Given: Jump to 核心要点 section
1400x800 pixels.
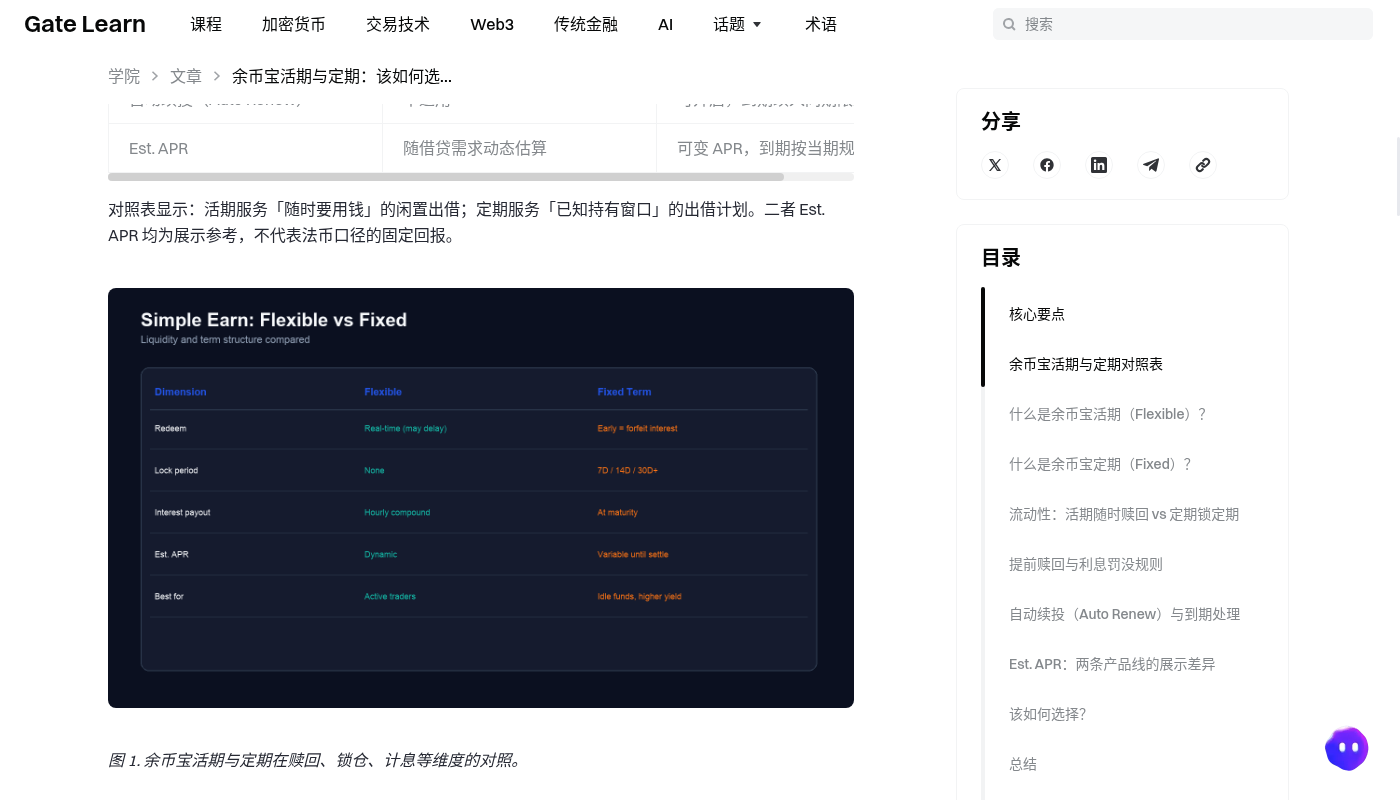Looking at the screenshot, I should pos(1037,314).
